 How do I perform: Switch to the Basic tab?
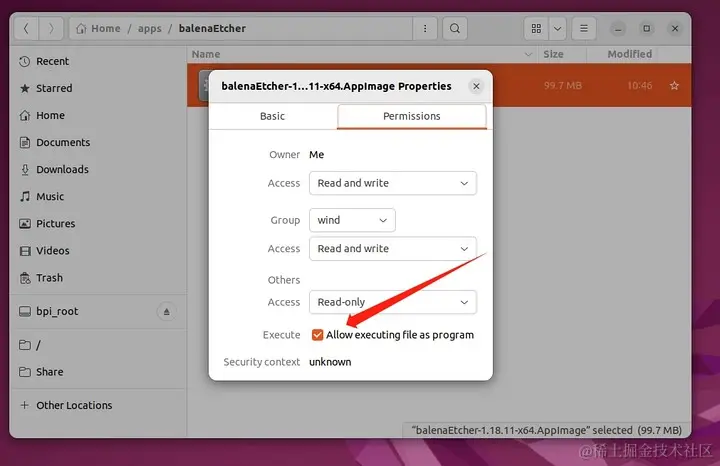click(273, 116)
